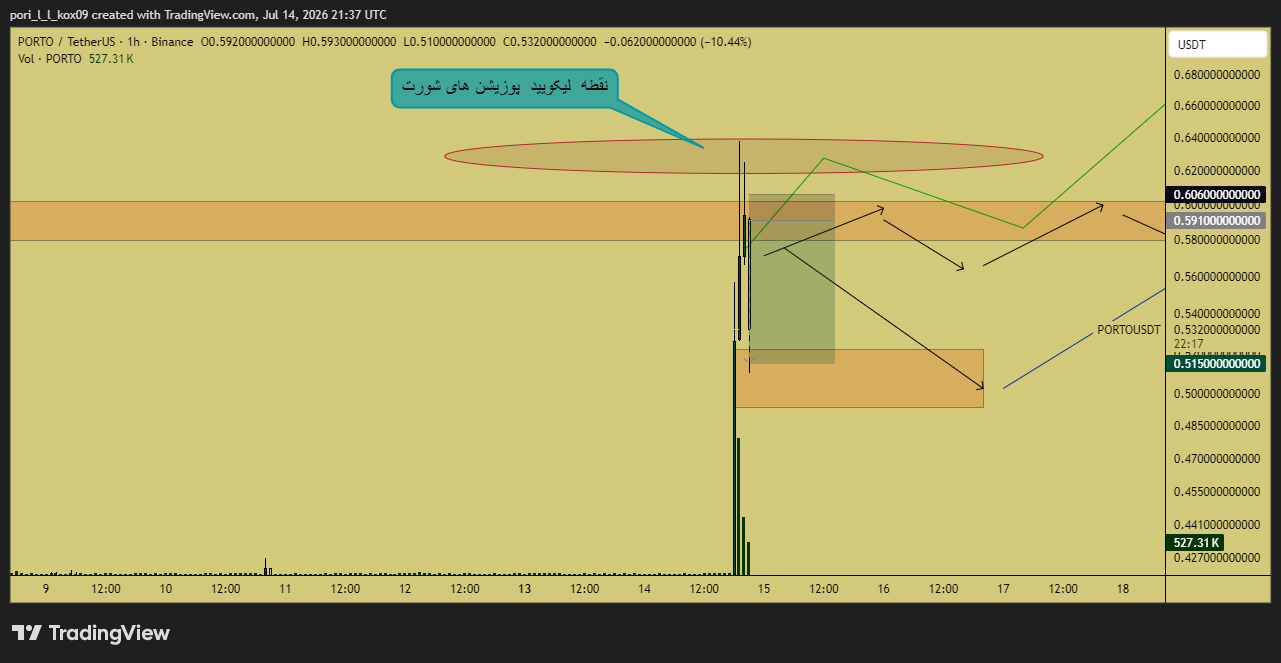Select the teal Persian text callout
1281x663 pixels.
pos(505,87)
